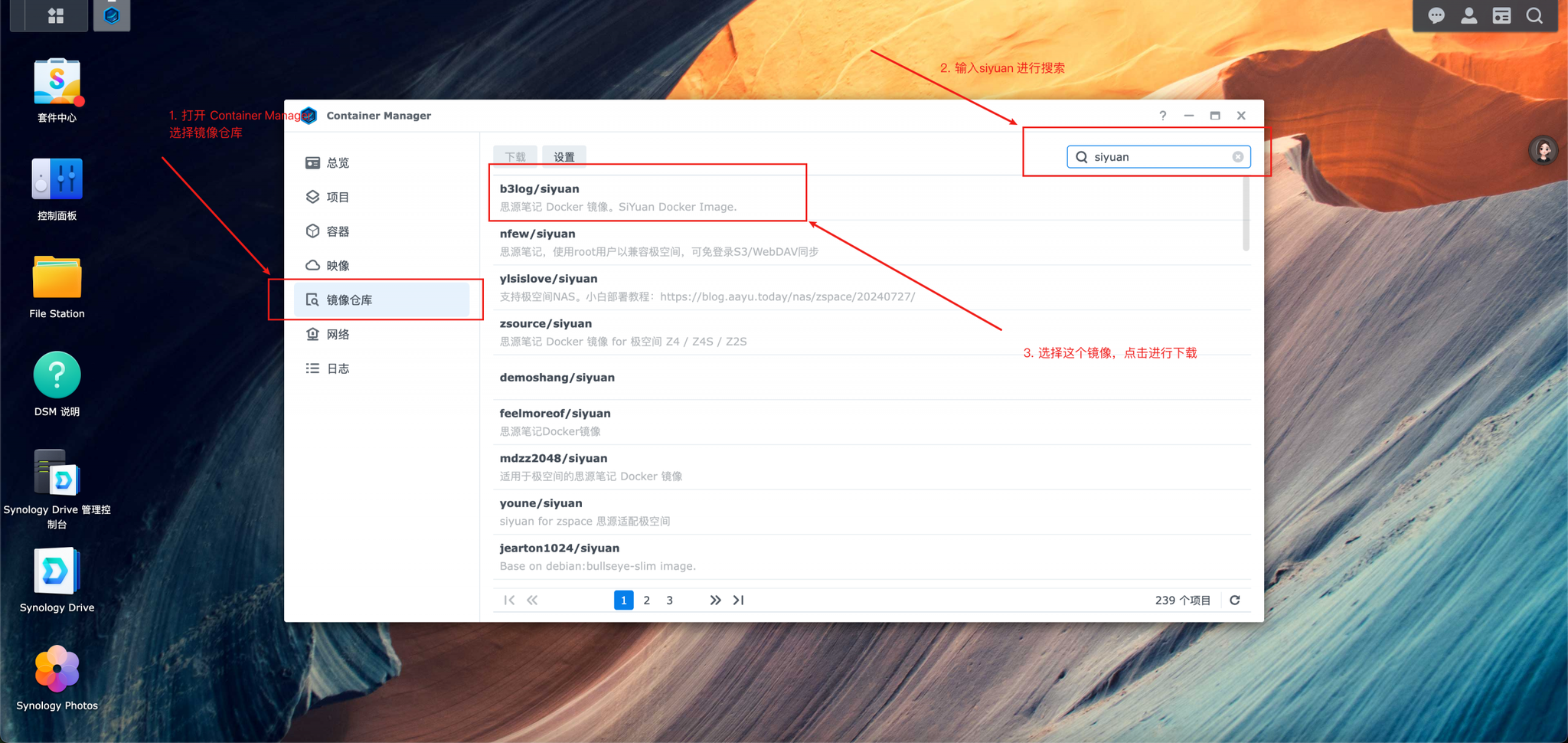The image size is (1568, 743).
Task: Refresh the registry results list
Action: click(x=1235, y=601)
